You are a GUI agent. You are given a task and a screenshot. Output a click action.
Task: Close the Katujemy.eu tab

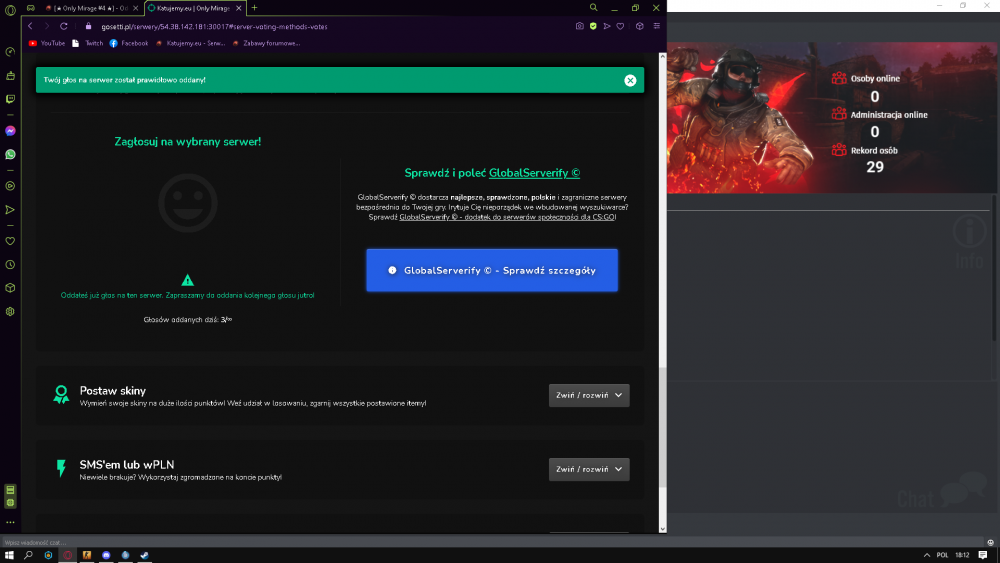[x=239, y=8]
